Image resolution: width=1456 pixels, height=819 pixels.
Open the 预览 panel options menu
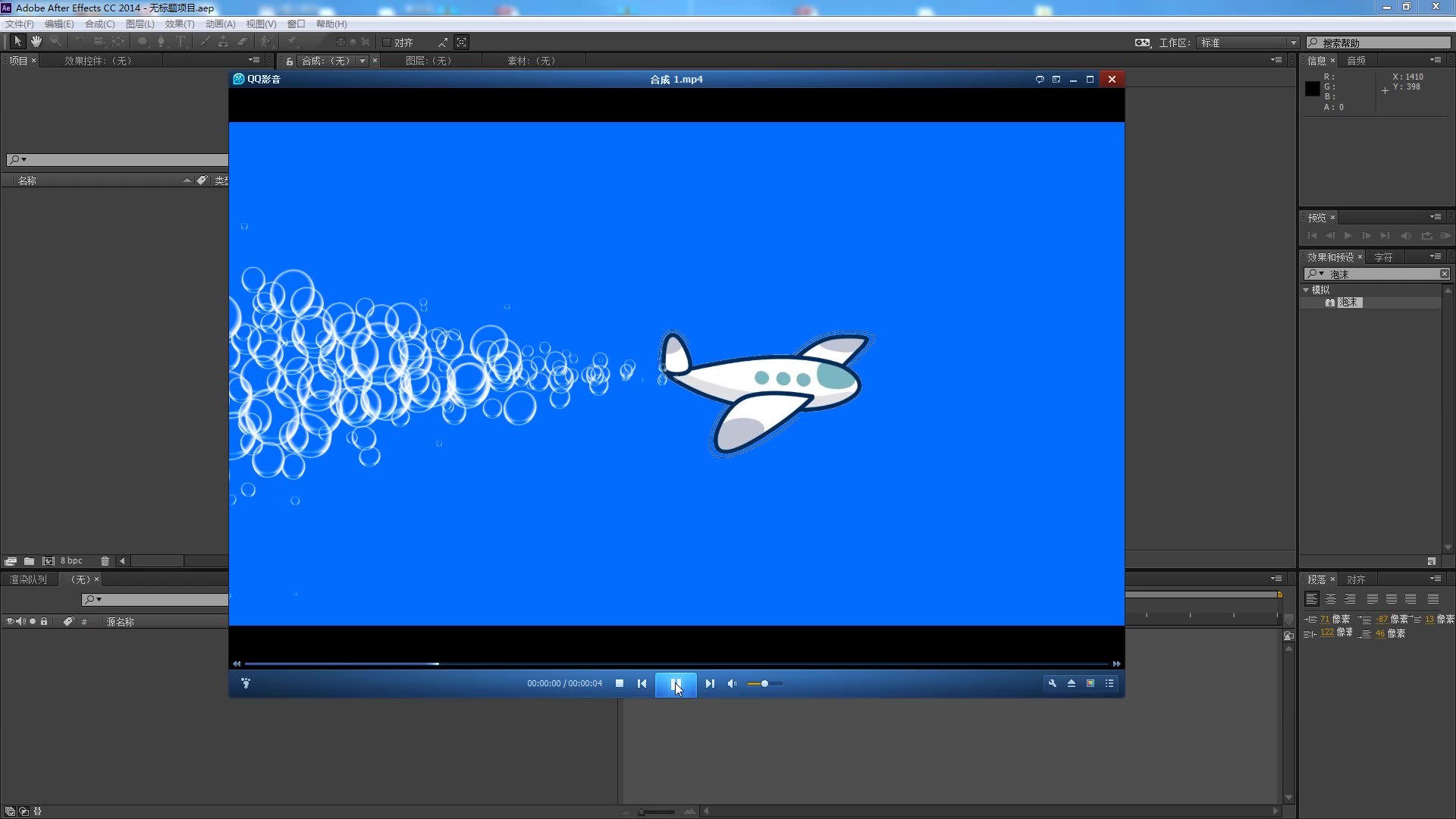(1436, 217)
